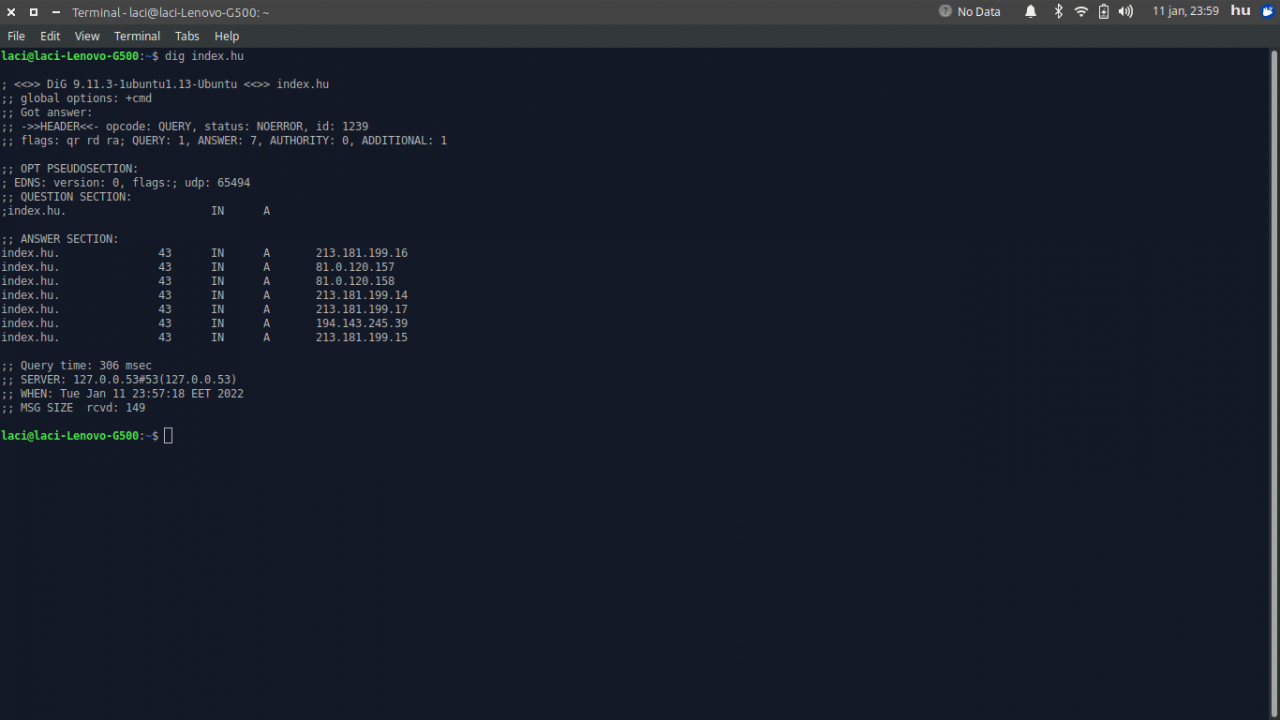
Task: Open the Help menu
Action: coord(227,36)
